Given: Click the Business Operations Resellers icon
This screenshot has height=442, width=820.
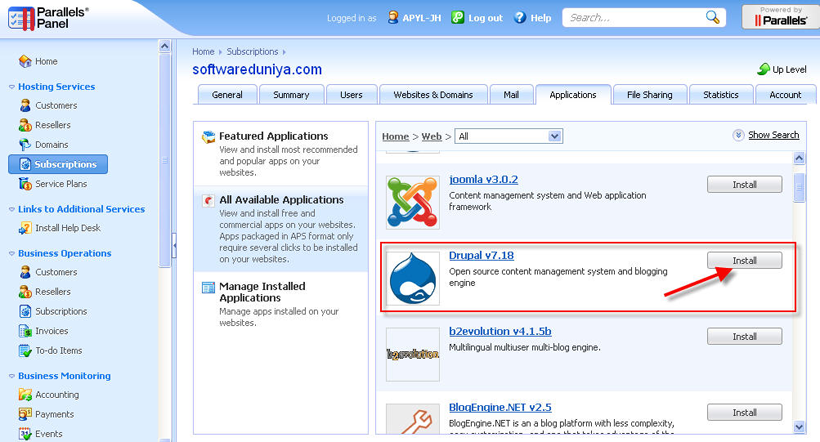Looking at the screenshot, I should pos(25,291).
